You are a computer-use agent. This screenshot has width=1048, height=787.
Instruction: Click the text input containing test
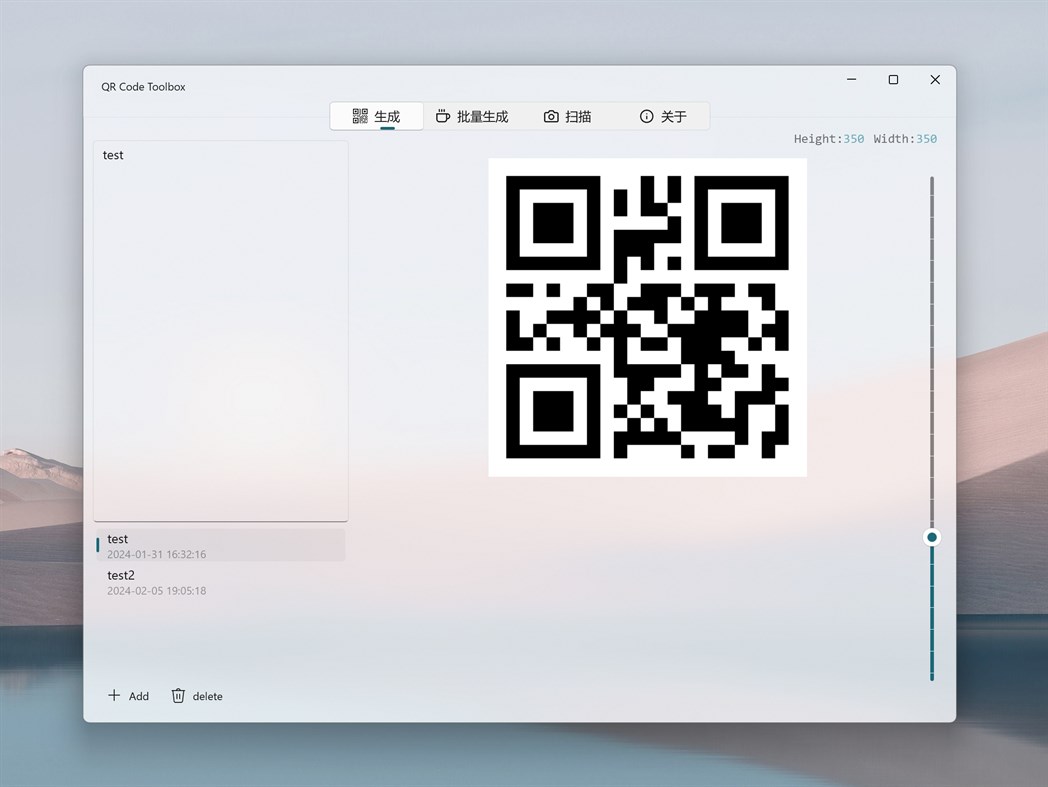pos(220,330)
